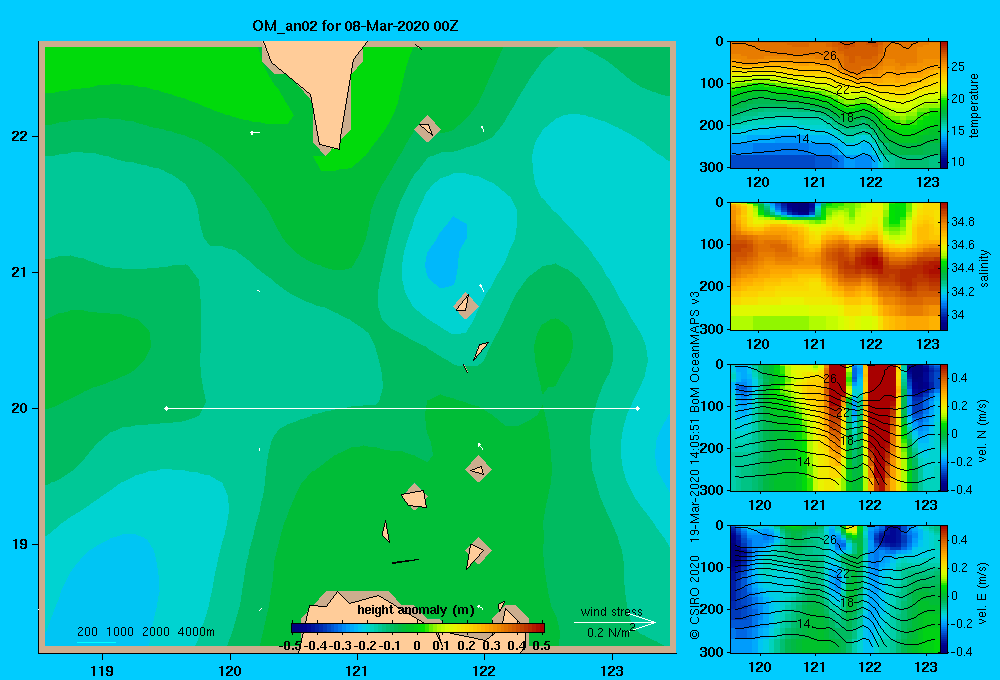Click latitude label 19 on main map
Image resolution: width=1000 pixels, height=680 pixels.
[x=20, y=544]
